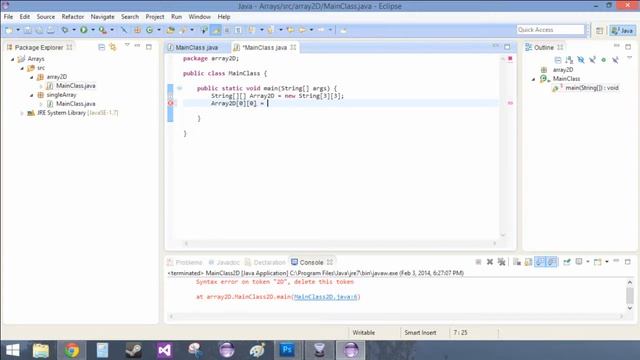Collapse All in Outline view
This screenshot has height=360, width=640.
pos(558,60)
